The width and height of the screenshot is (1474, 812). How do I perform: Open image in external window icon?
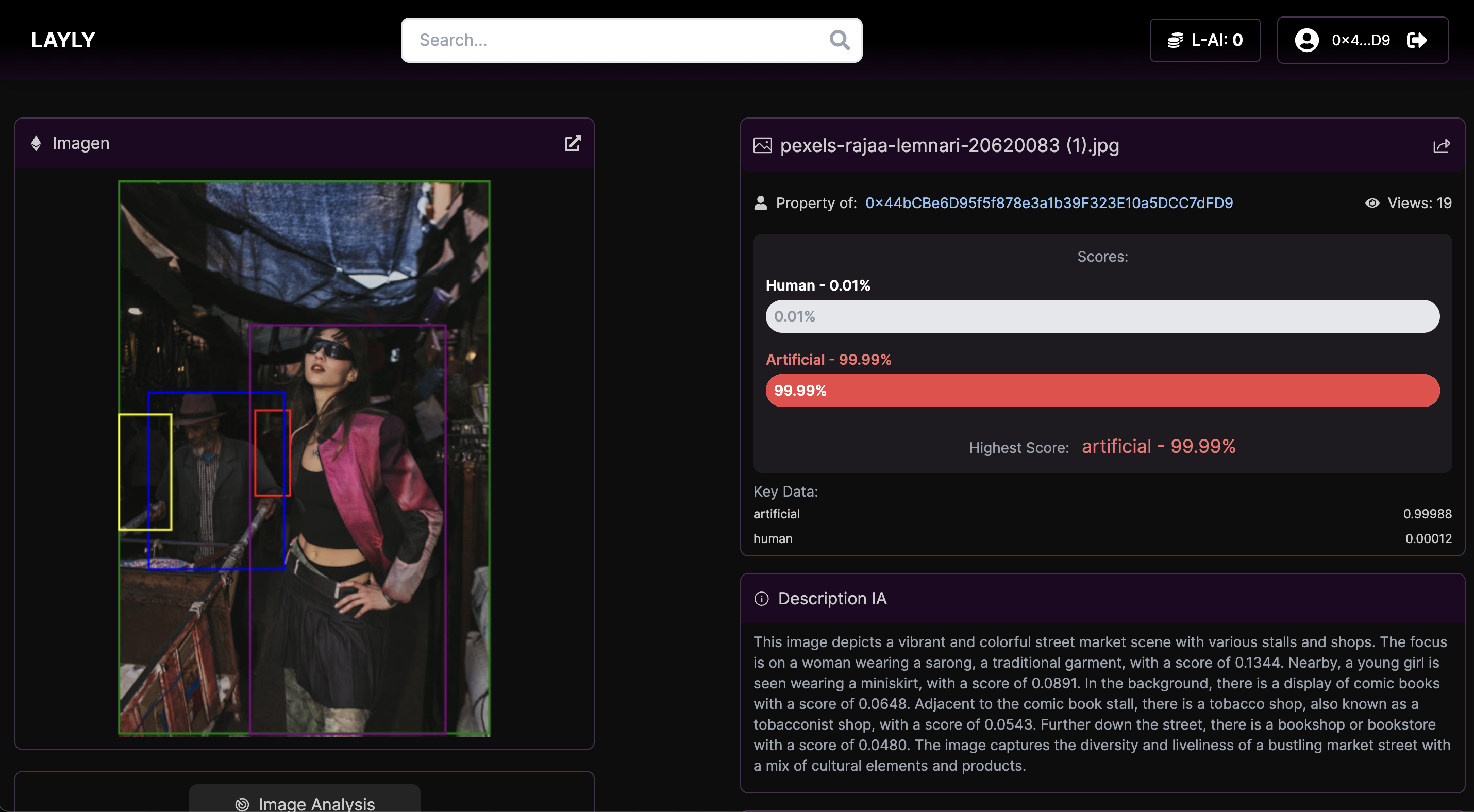[x=572, y=143]
